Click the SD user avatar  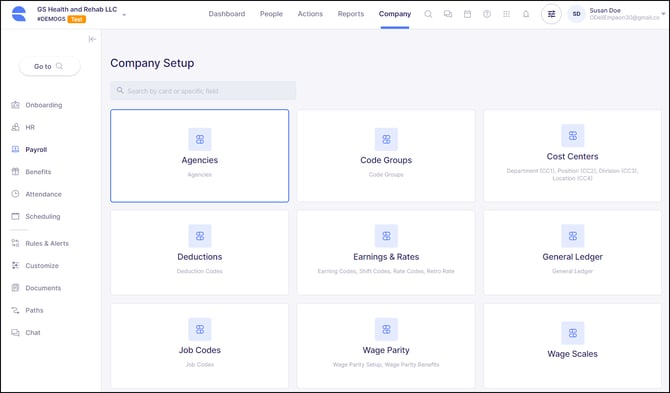point(576,14)
